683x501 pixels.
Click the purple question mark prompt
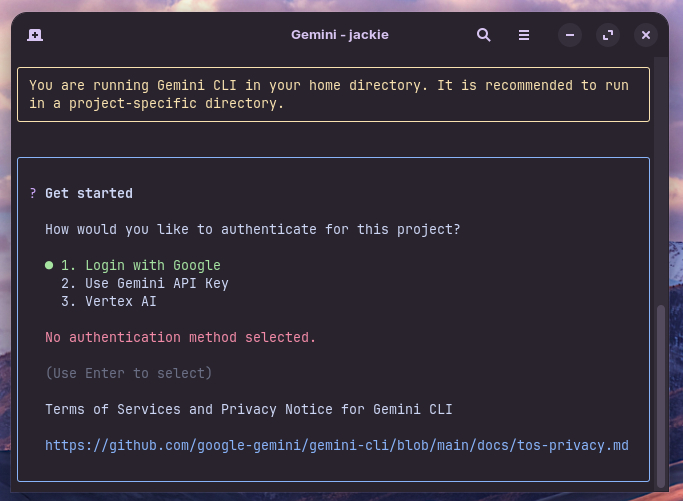click(x=33, y=194)
